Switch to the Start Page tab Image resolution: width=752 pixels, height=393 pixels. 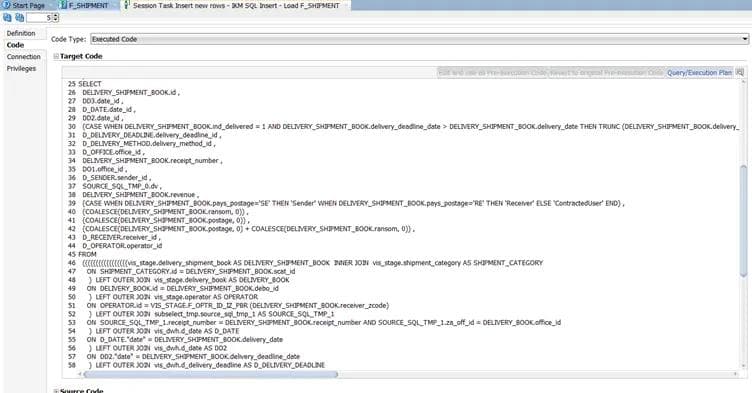click(28, 5)
